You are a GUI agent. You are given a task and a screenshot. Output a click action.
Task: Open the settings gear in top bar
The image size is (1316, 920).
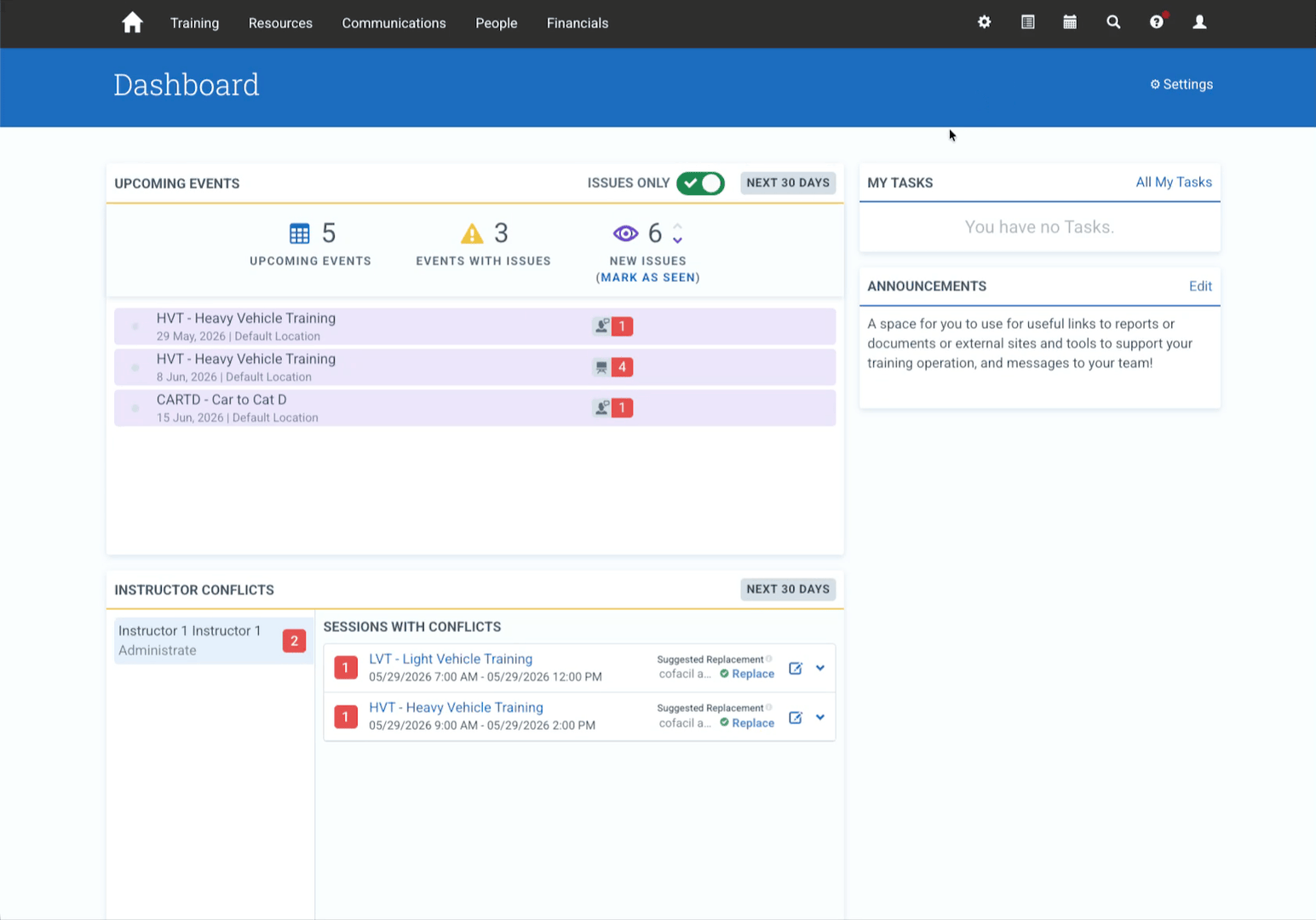coord(985,22)
